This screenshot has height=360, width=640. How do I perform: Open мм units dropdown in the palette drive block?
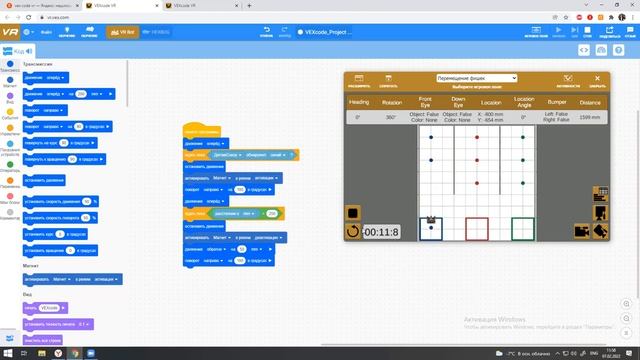point(96,94)
